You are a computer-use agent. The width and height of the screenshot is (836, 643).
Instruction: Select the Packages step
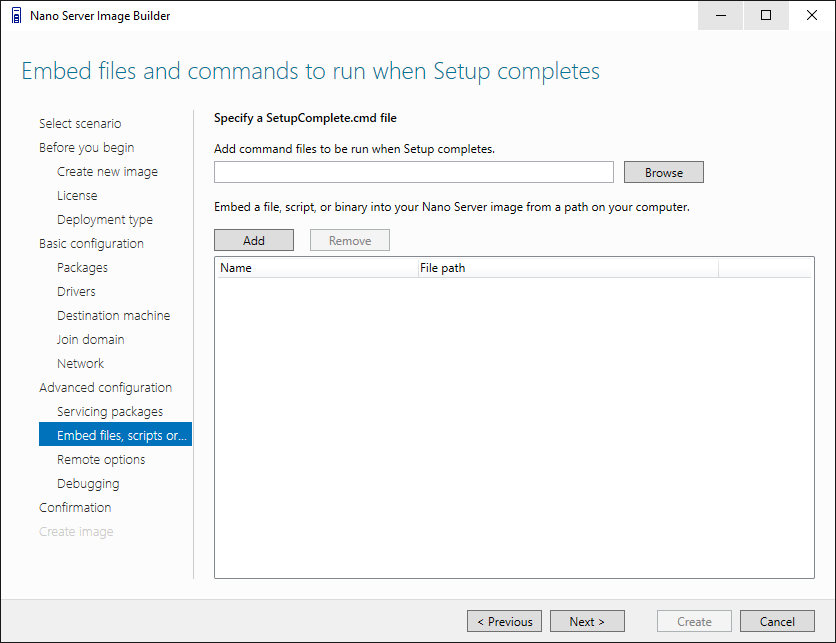[x=82, y=267]
